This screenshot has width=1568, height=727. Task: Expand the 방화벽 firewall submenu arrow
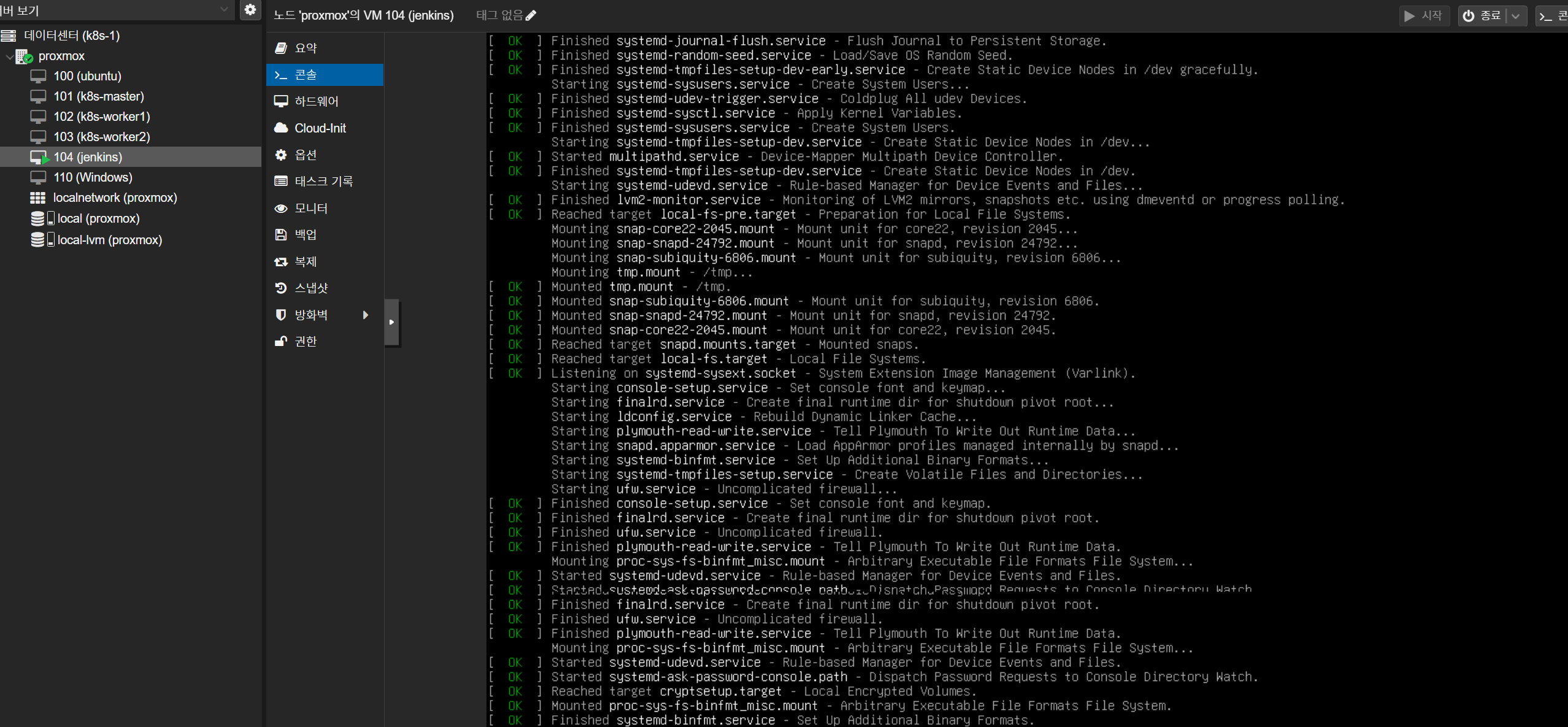click(x=366, y=315)
